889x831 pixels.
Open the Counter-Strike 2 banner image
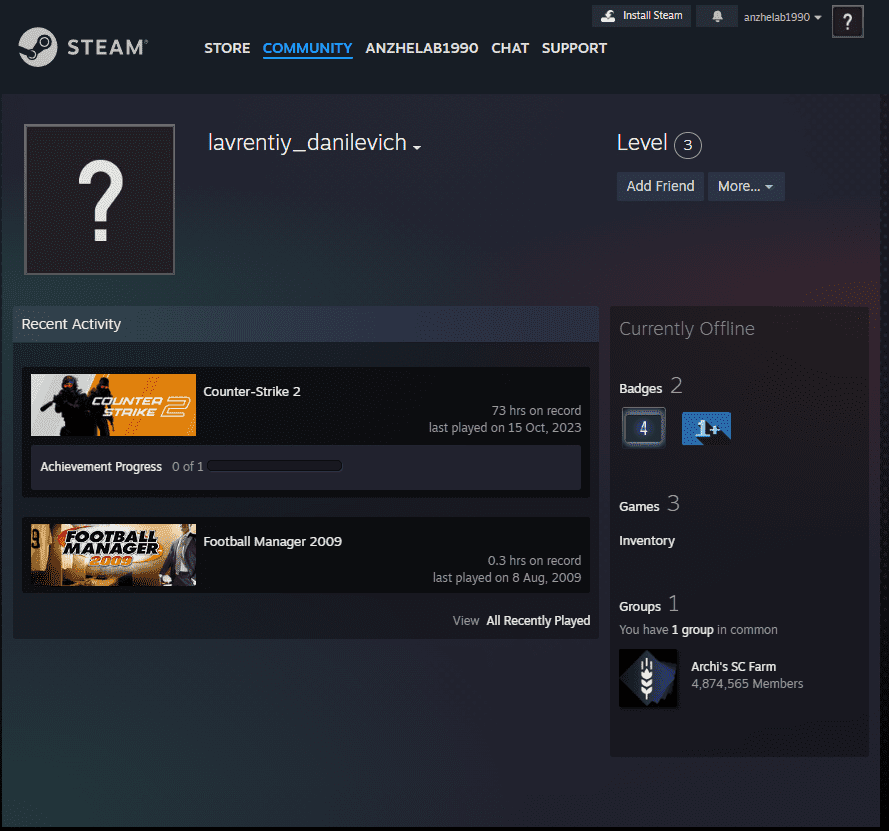(x=113, y=404)
